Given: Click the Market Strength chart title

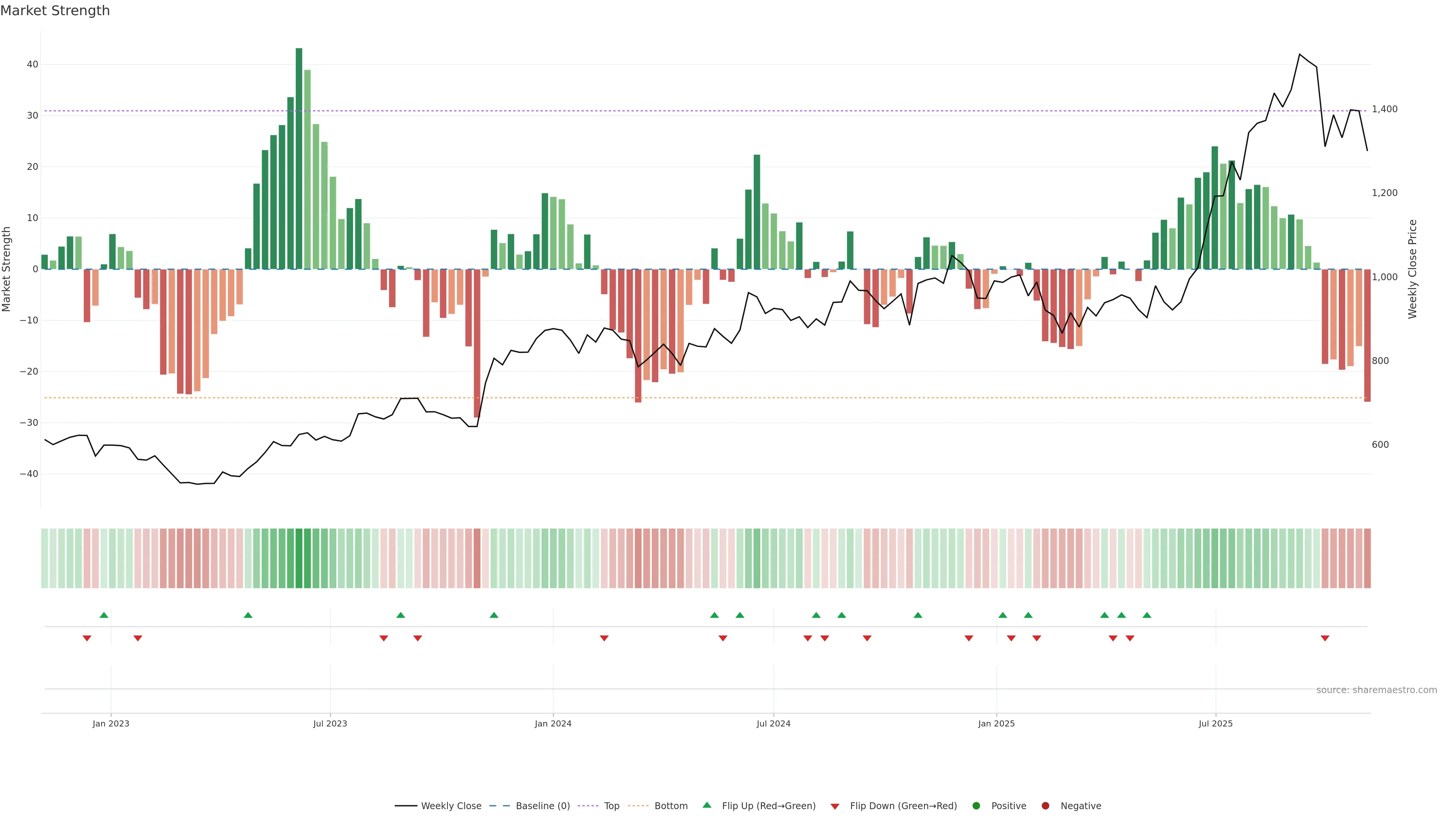Looking at the screenshot, I should [x=55, y=11].
